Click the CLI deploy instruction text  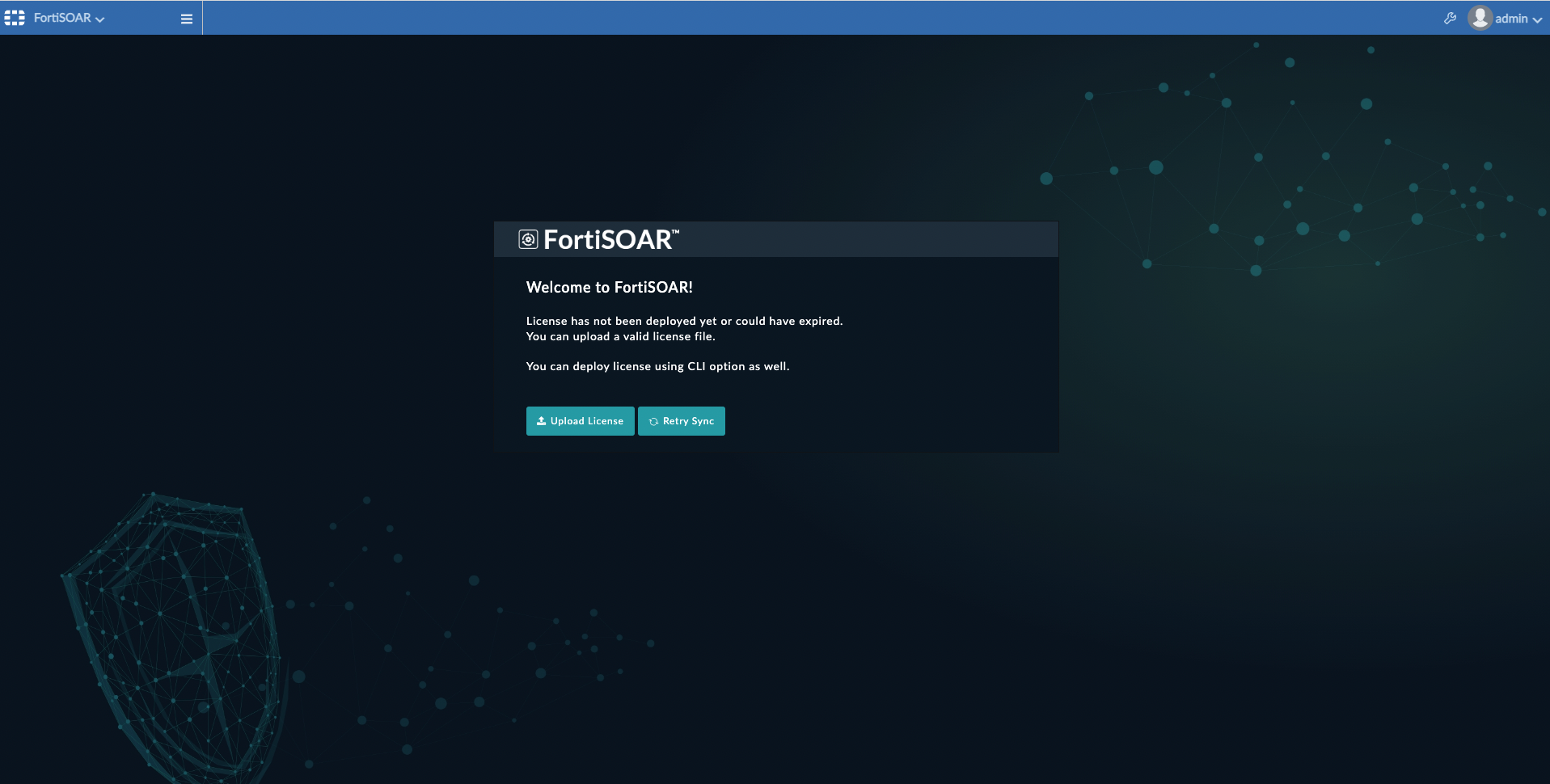click(658, 366)
